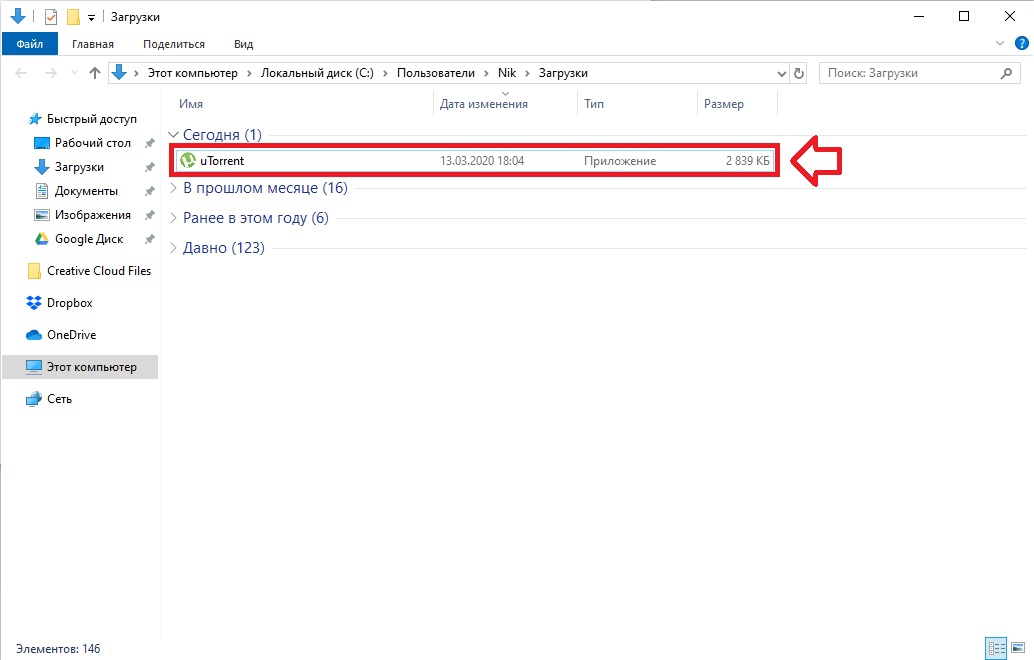Viewport: 1034px width, 660px height.
Task: Click the magnifier search icon
Action: pos(1006,73)
